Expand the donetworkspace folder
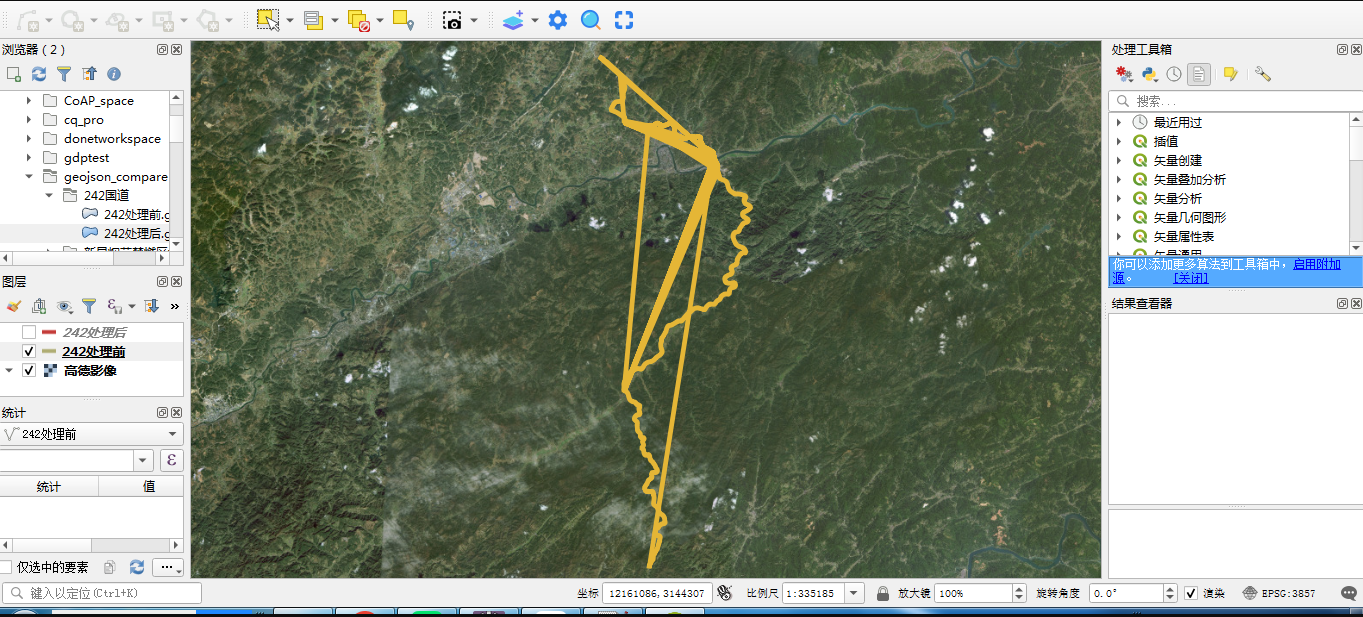1363x617 pixels. coord(29,139)
